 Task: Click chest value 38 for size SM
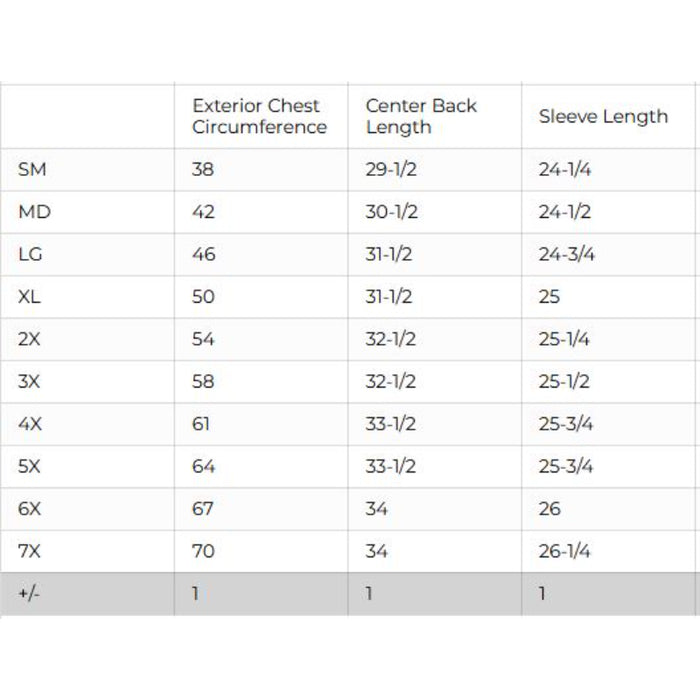click(x=203, y=170)
